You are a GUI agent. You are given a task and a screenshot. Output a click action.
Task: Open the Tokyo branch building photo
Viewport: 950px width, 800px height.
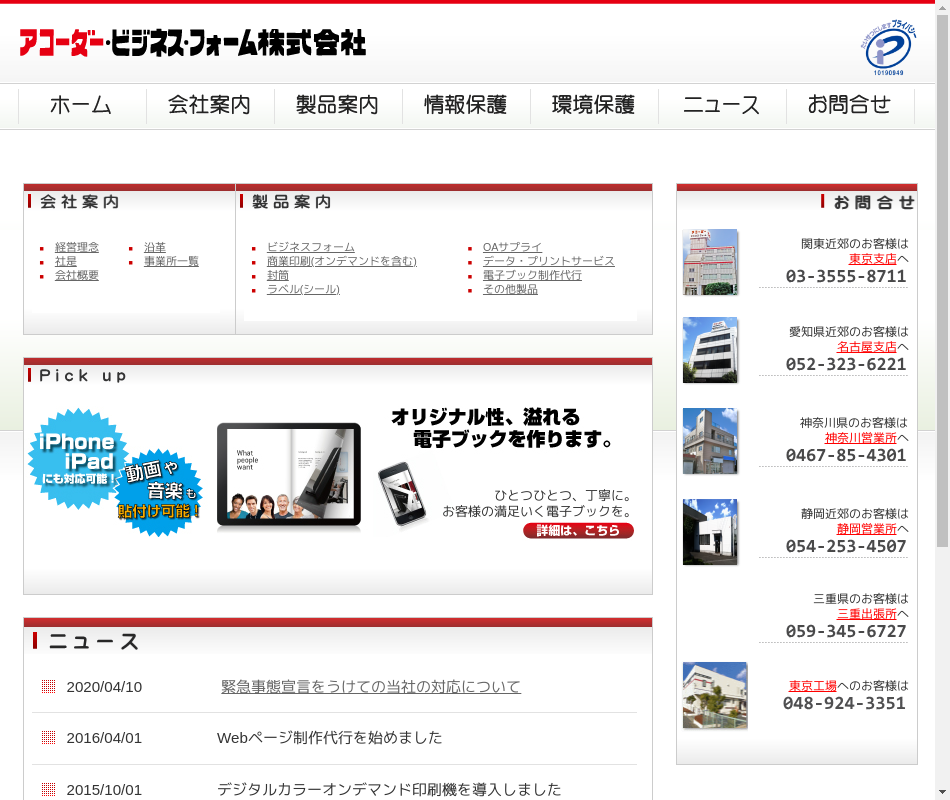point(710,262)
